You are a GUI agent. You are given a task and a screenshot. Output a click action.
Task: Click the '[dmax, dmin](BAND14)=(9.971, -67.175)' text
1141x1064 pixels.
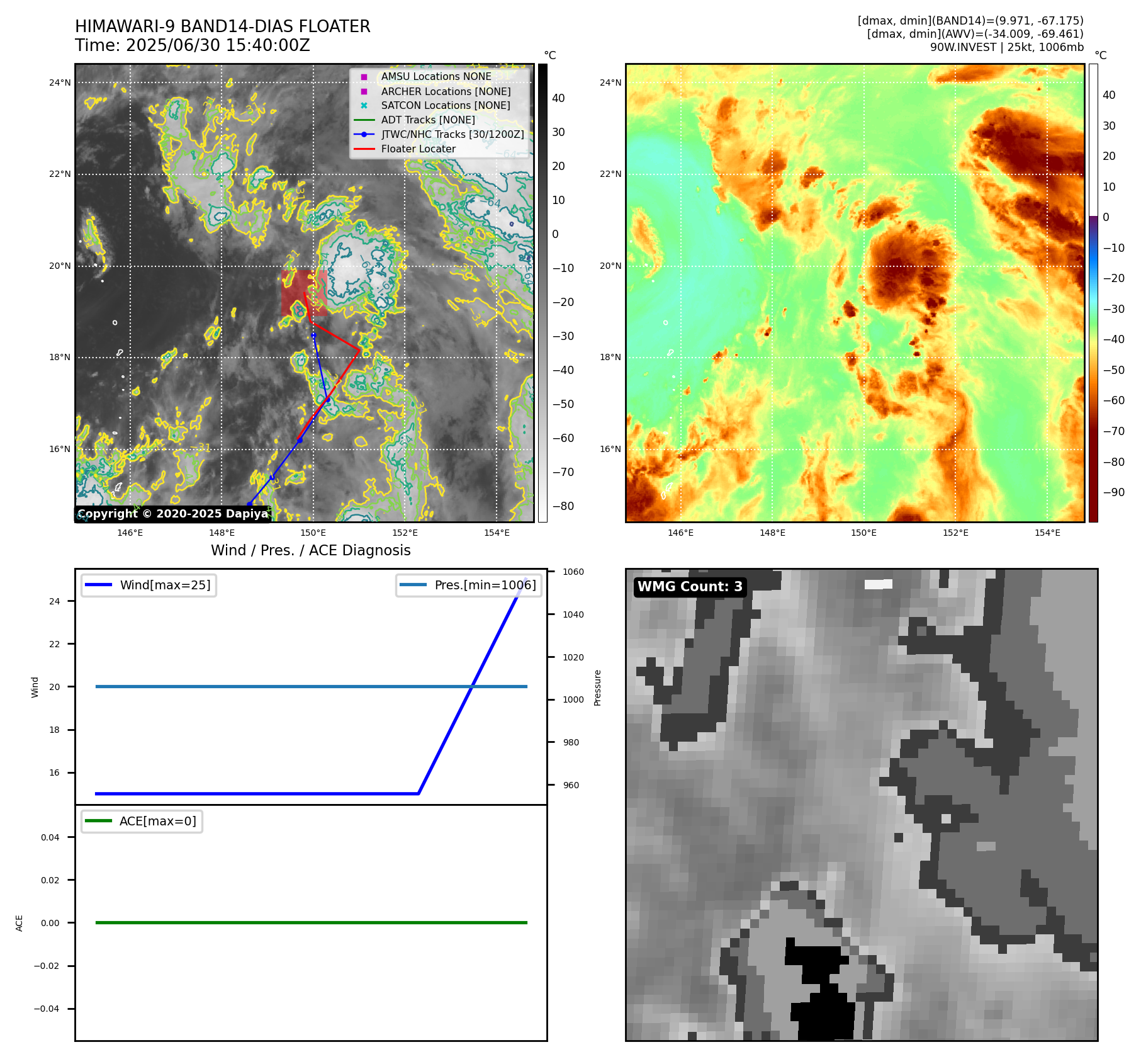coord(970,21)
